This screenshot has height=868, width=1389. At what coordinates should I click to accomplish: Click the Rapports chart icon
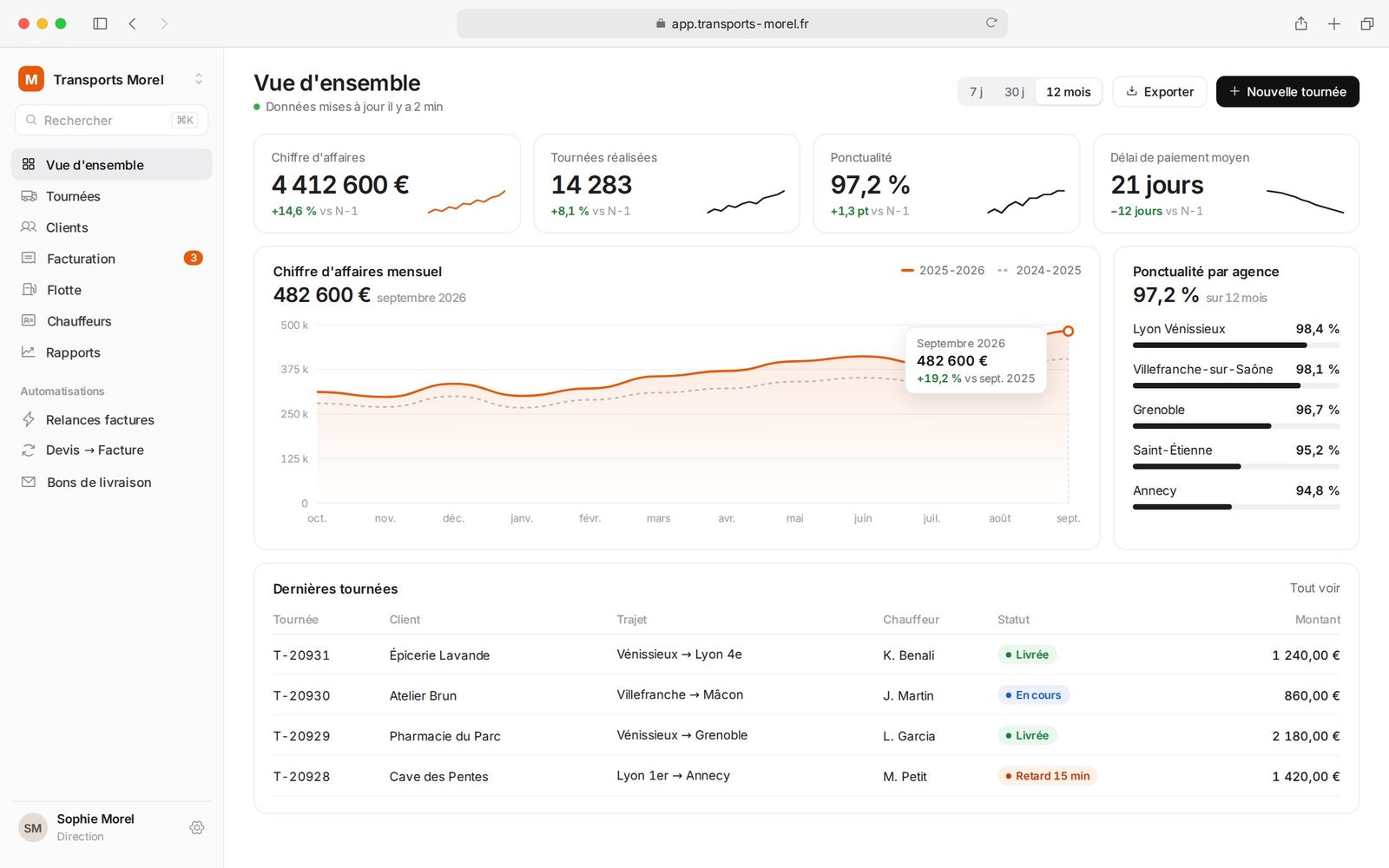click(29, 352)
